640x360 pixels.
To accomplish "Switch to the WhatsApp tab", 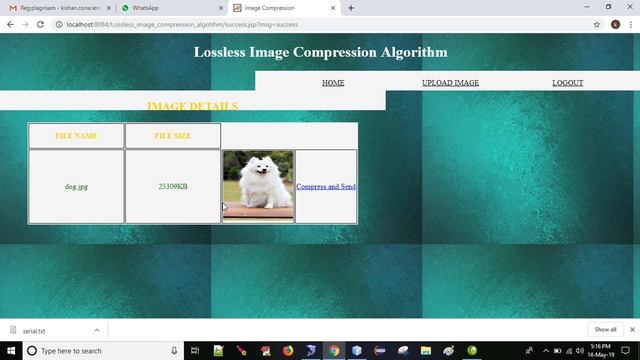I will pos(171,8).
